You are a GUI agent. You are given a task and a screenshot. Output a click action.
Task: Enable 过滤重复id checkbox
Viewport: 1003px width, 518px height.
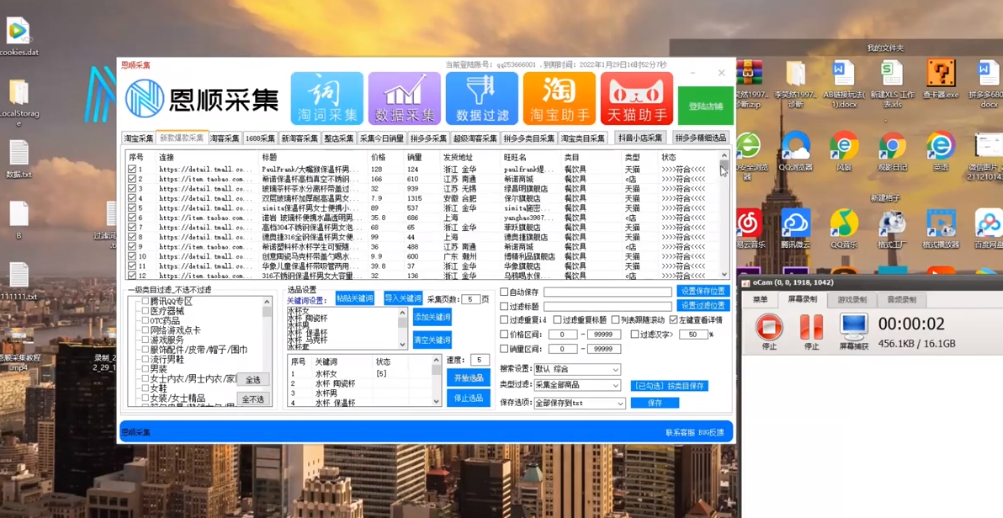pos(504,320)
